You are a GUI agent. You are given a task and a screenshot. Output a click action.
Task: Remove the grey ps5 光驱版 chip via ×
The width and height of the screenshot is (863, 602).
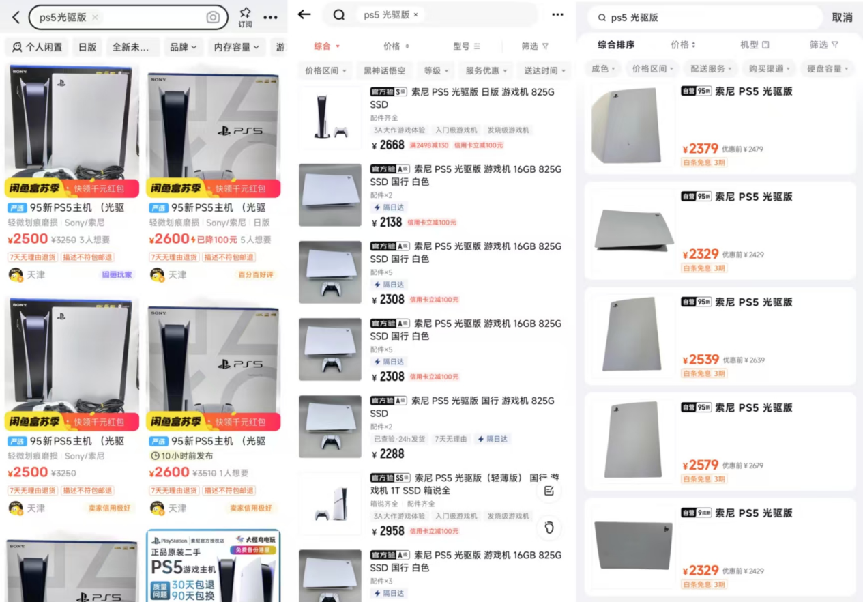click(x=416, y=15)
